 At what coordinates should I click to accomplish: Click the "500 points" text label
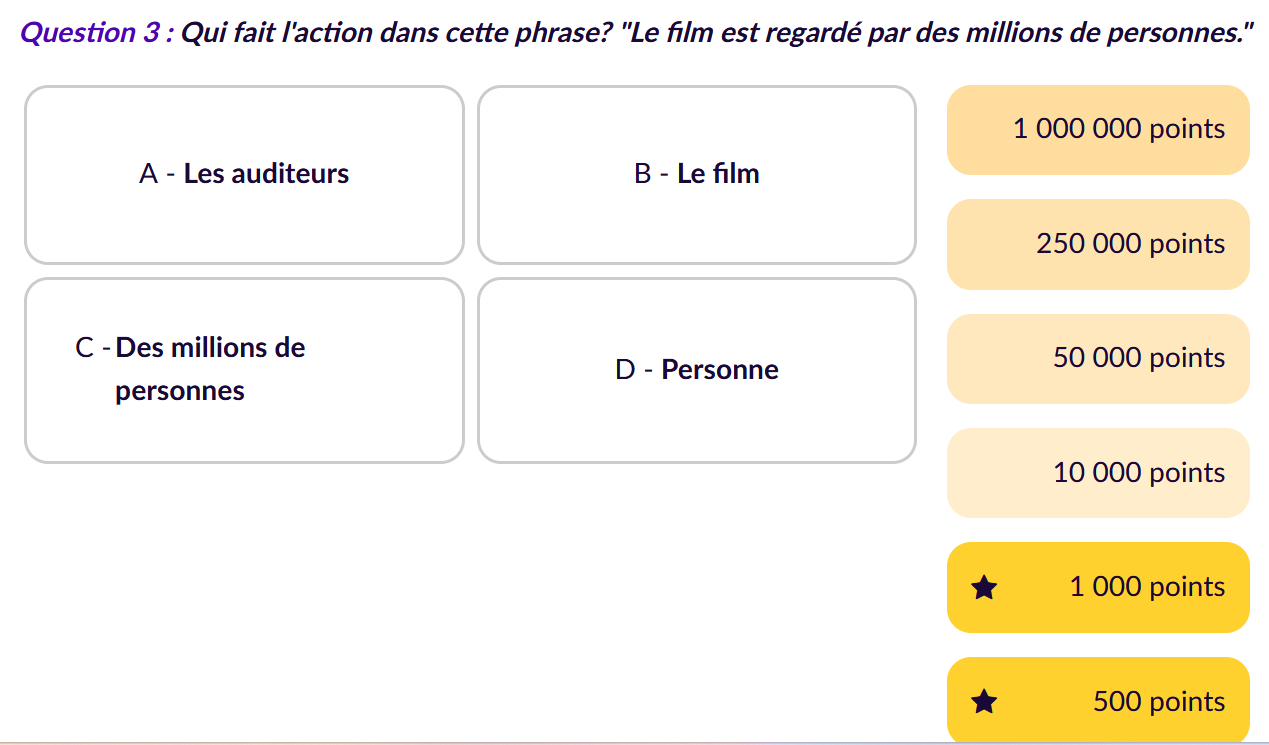point(1159,702)
